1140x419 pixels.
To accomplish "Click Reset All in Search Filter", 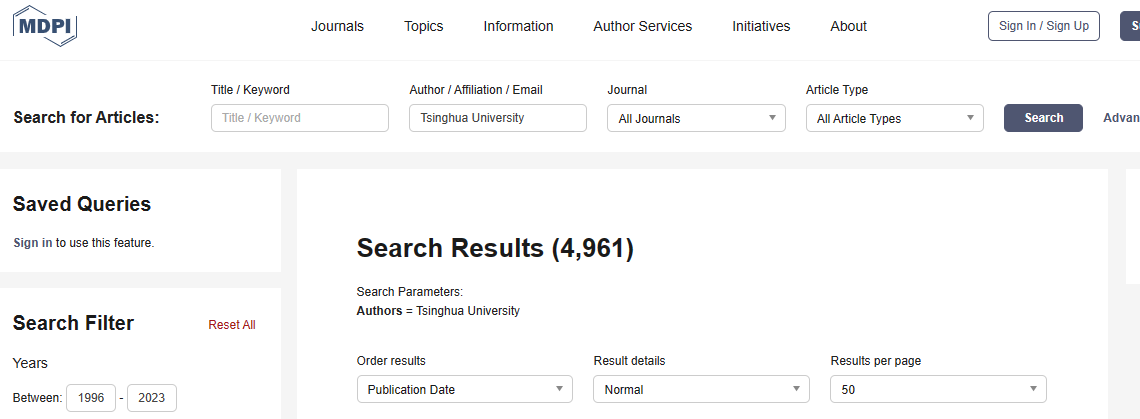I will (231, 324).
